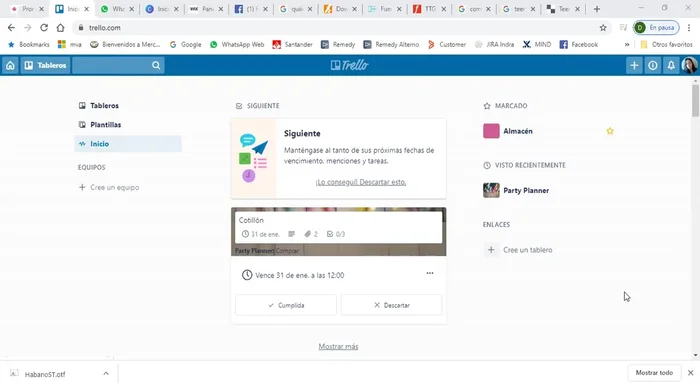Expand hidden bookmarks with the chevron
Screen dimensions: 700x386
coord(627,45)
